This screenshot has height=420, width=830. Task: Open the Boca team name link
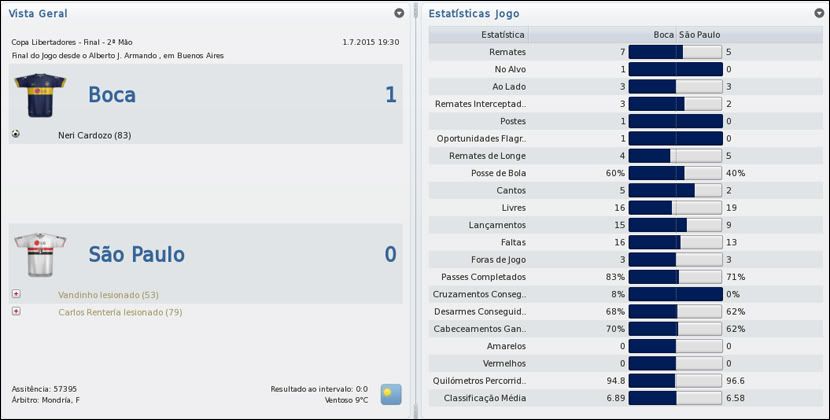pyautogui.click(x=112, y=95)
